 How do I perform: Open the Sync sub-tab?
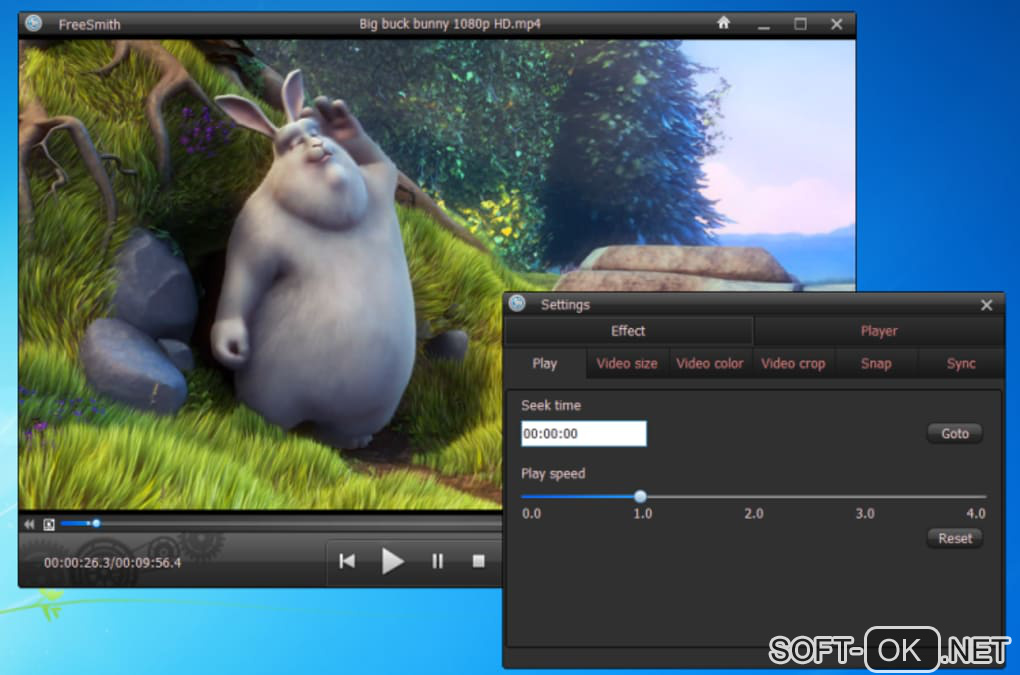[960, 364]
